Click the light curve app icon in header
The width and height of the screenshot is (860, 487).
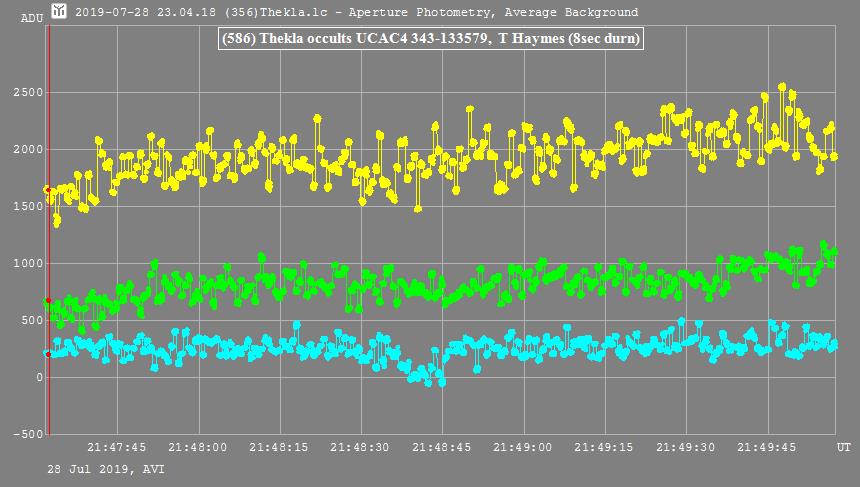tap(59, 12)
